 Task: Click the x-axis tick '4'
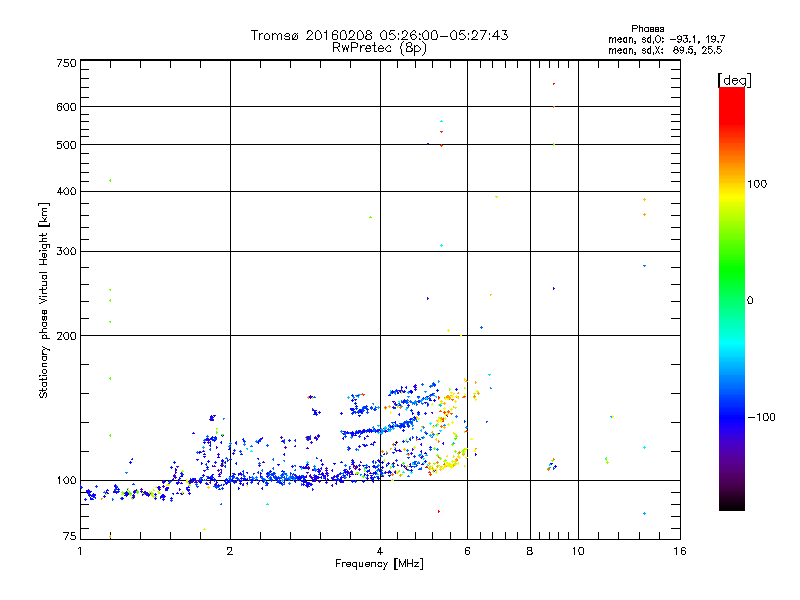[x=380, y=551]
